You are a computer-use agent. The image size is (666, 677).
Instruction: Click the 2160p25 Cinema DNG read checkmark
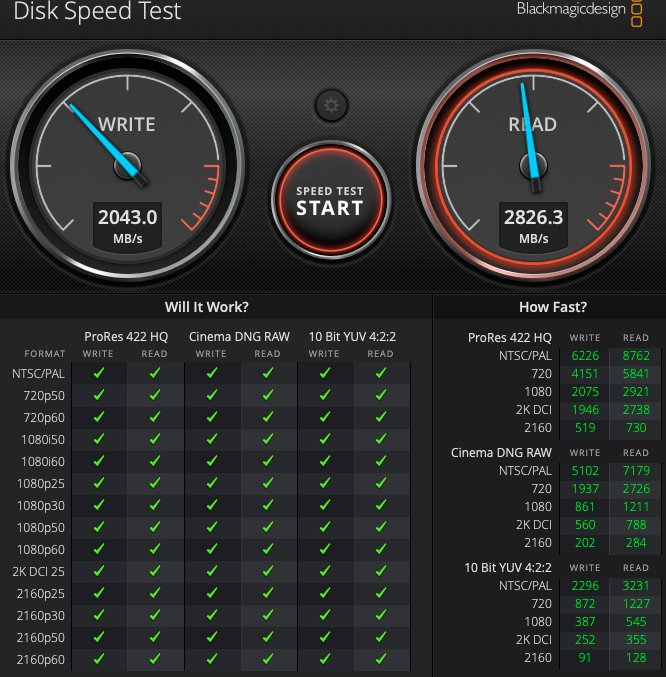click(268, 593)
